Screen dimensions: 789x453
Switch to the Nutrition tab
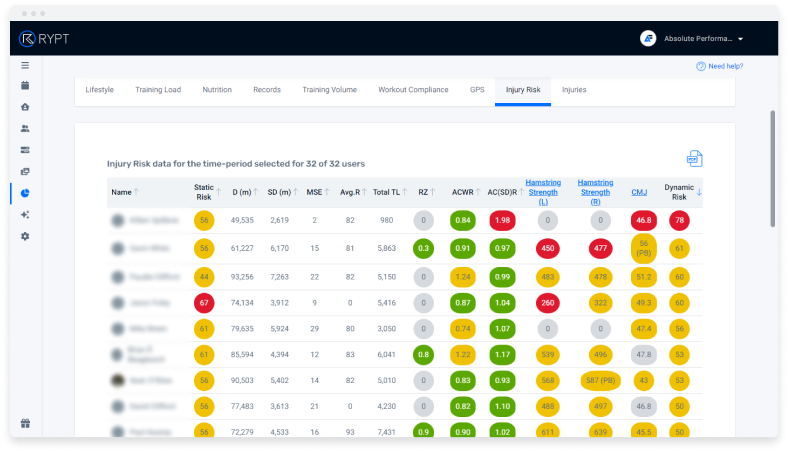[x=217, y=90]
